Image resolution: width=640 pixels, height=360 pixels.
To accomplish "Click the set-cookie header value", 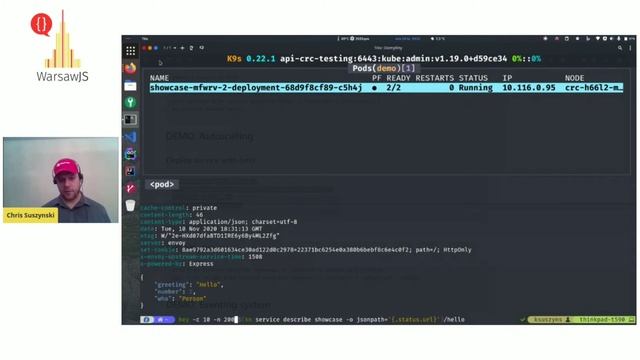I will tap(327, 250).
